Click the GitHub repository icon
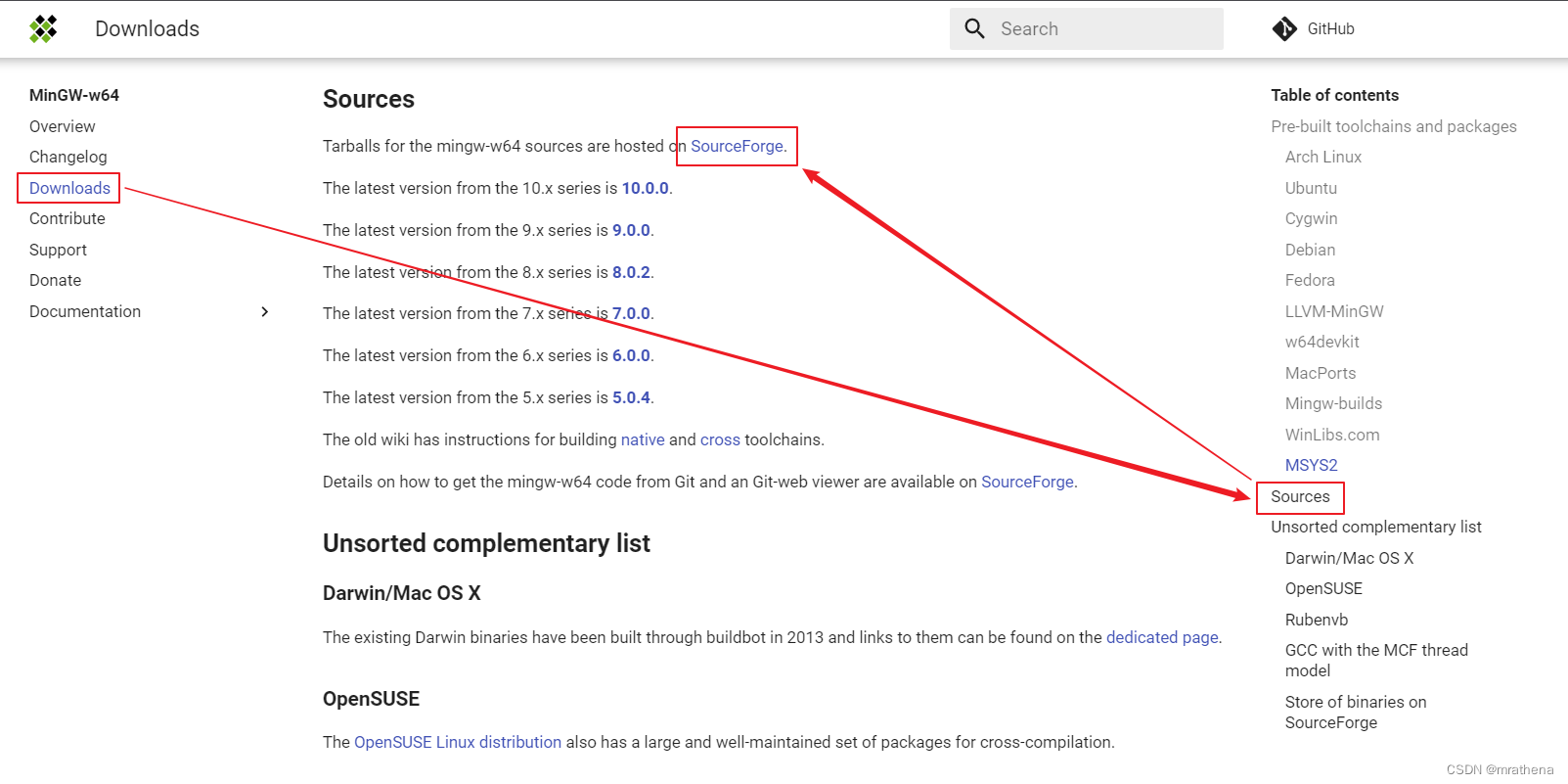The image size is (1568, 784). tap(1284, 29)
